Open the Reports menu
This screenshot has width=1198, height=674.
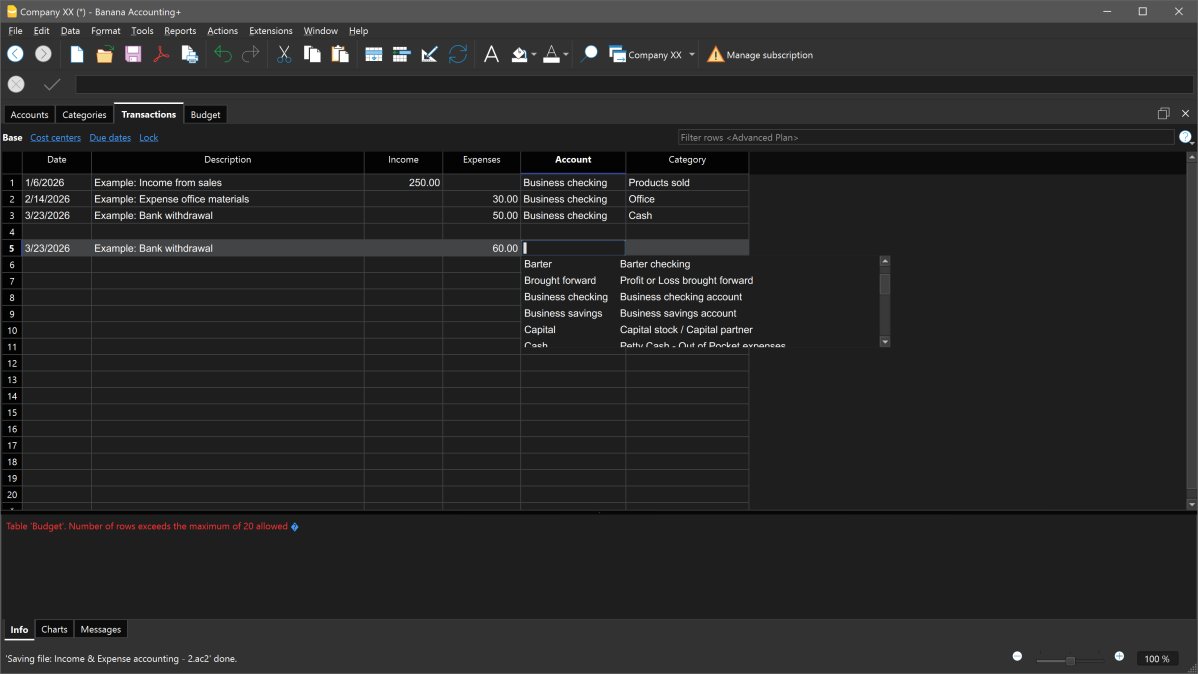[180, 31]
